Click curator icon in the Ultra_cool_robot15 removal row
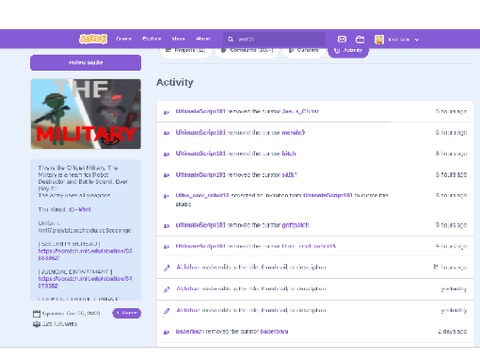This screenshot has width=480, height=360. tap(166, 247)
